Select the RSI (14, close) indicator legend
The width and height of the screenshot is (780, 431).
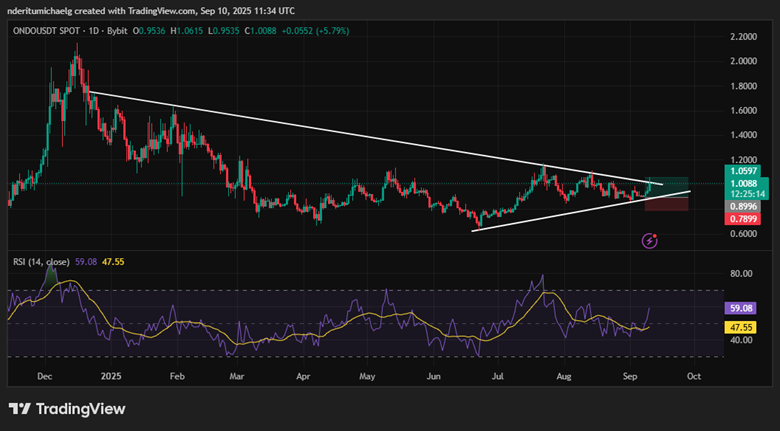pyautogui.click(x=41, y=262)
